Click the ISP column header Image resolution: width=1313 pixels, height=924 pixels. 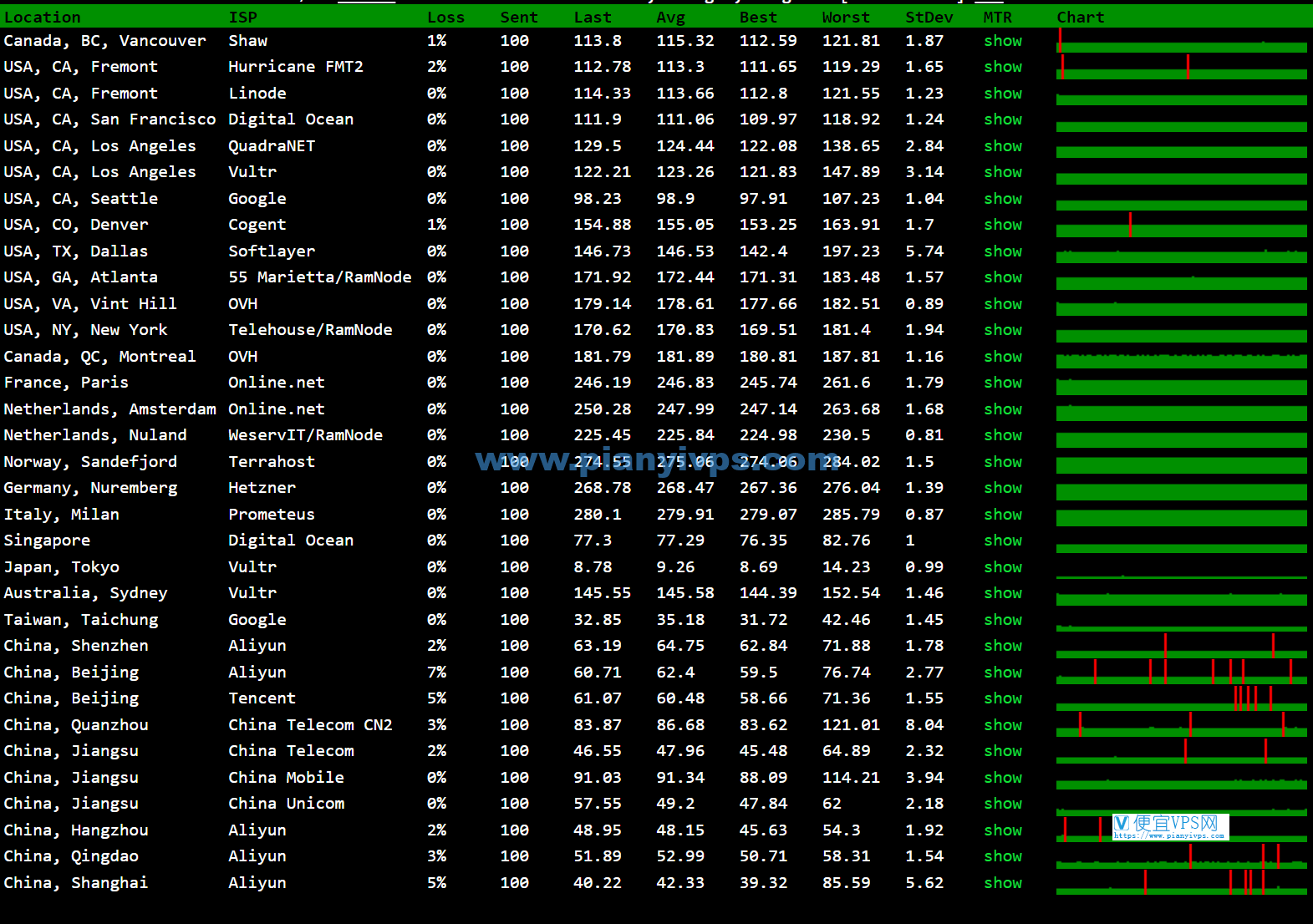243,18
